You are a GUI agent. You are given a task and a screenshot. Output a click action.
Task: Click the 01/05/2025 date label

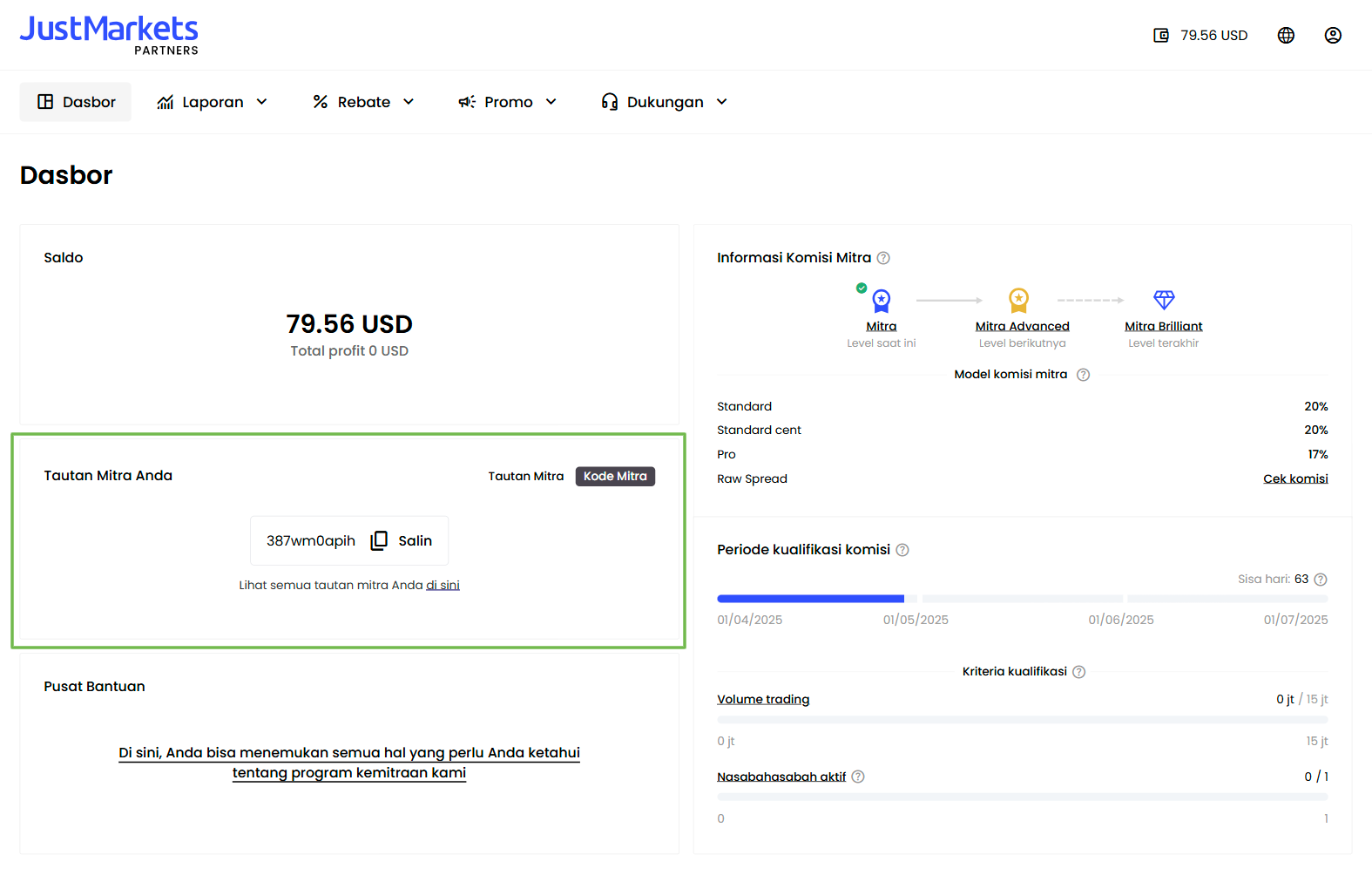pos(916,620)
